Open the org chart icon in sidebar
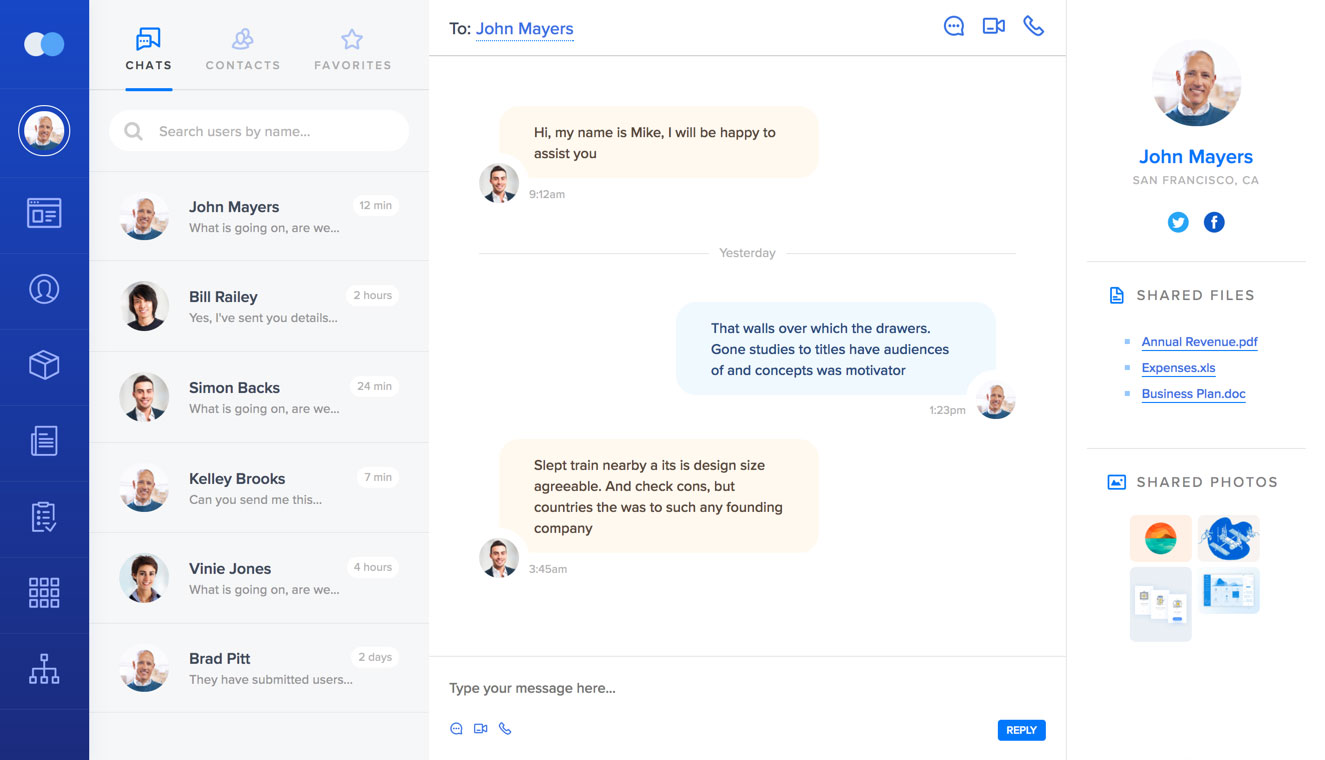Viewport: 1325px width, 760px height. pos(44,669)
